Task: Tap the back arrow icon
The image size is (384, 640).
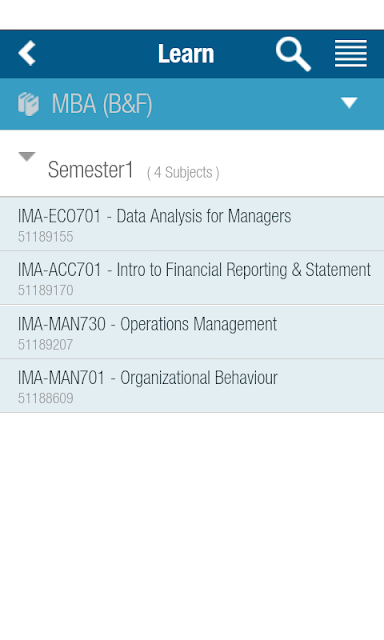Action: pos(27,53)
